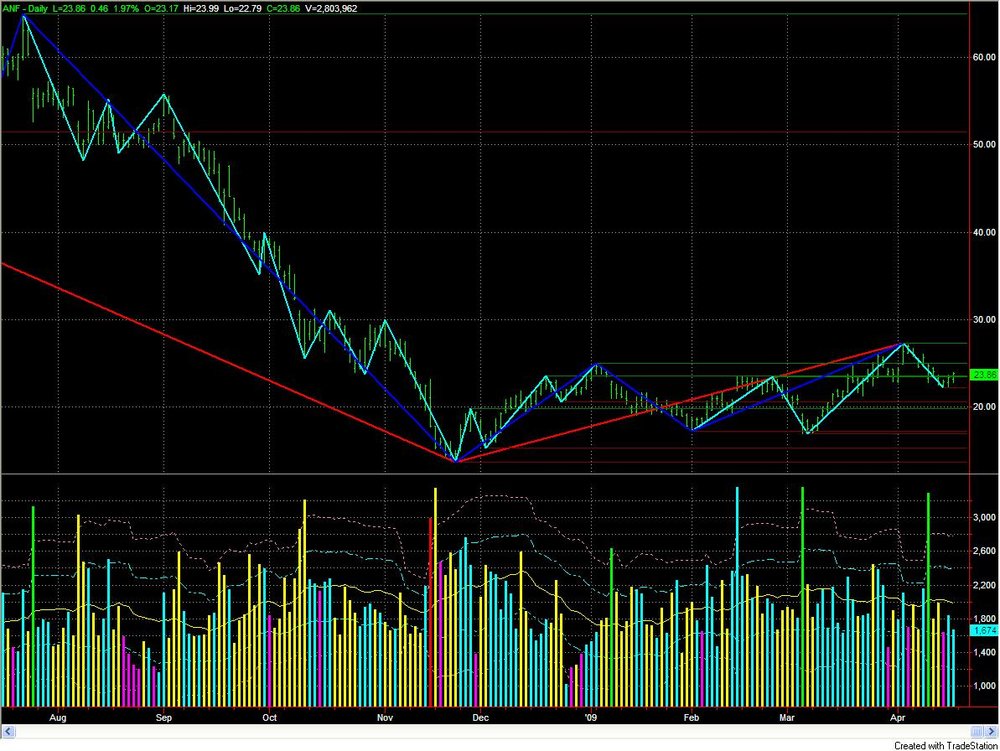Screen dimensions: 1000x751
Task: Click the 20.00 price axis label
Action: pyautogui.click(x=984, y=407)
